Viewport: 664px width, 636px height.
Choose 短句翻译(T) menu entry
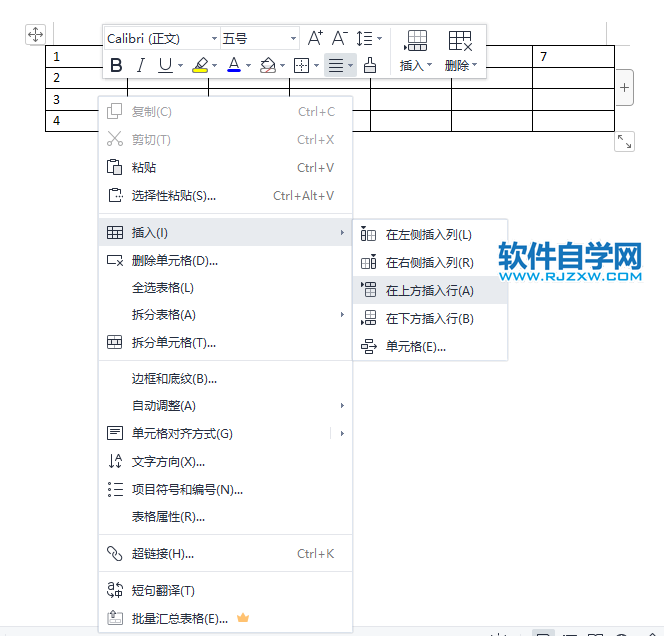[225, 590]
